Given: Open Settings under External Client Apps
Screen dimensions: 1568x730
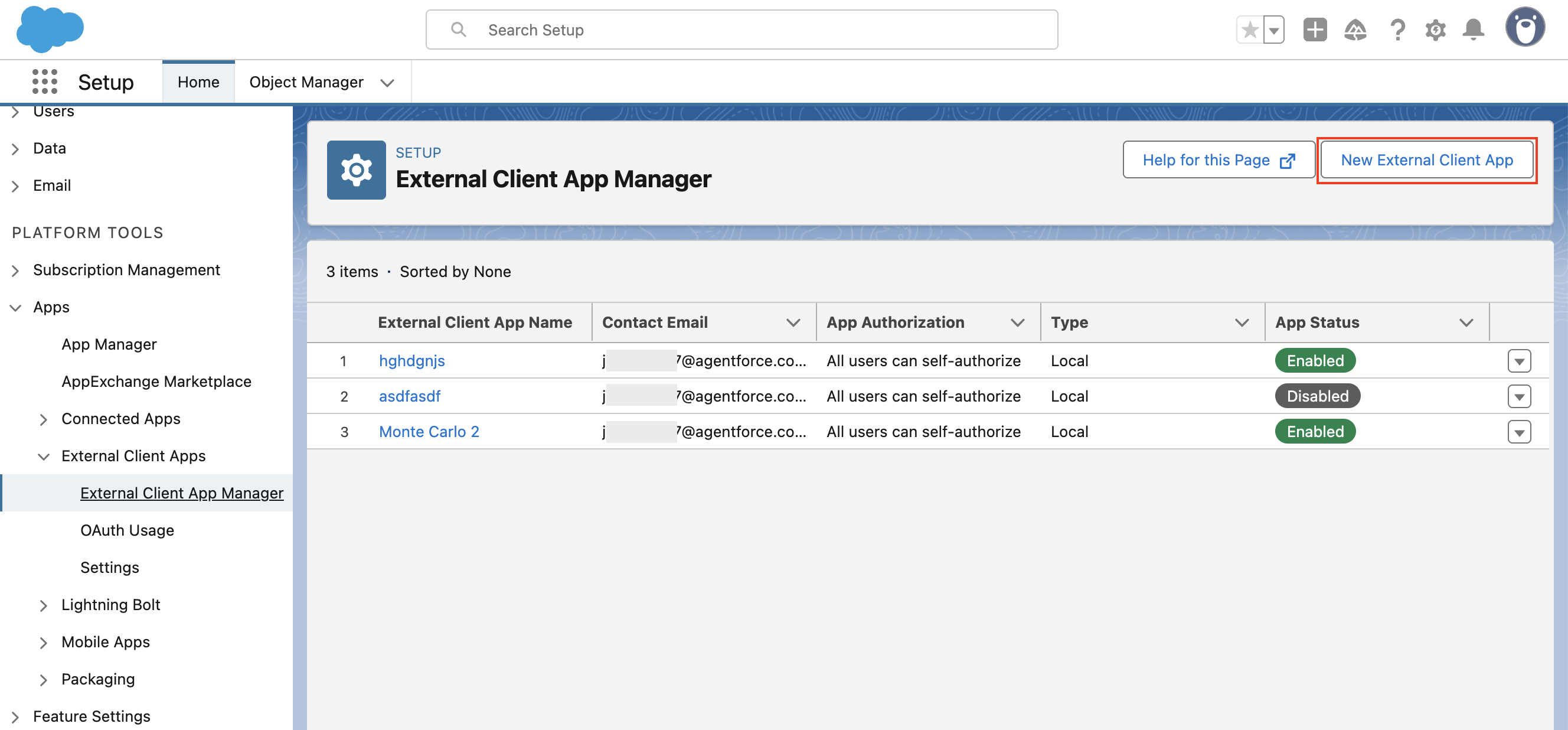Looking at the screenshot, I should (x=110, y=567).
